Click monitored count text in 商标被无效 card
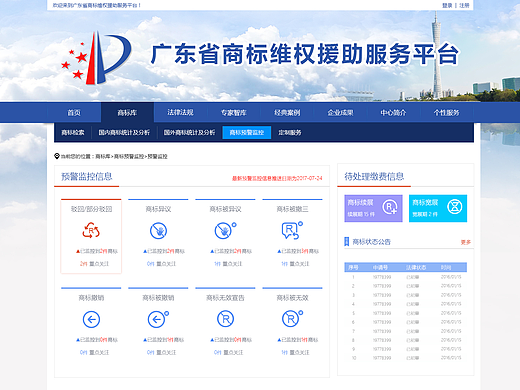The image size is (520, 390). pos(298,340)
